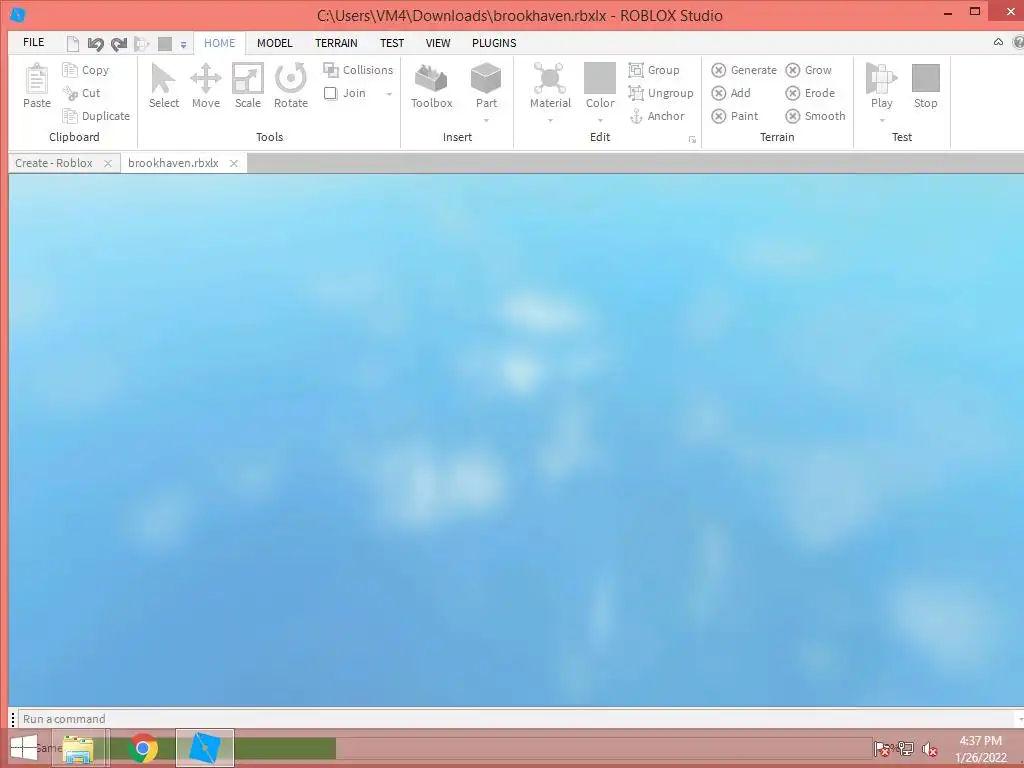Collapse the ribbon with the chevron

(x=998, y=42)
